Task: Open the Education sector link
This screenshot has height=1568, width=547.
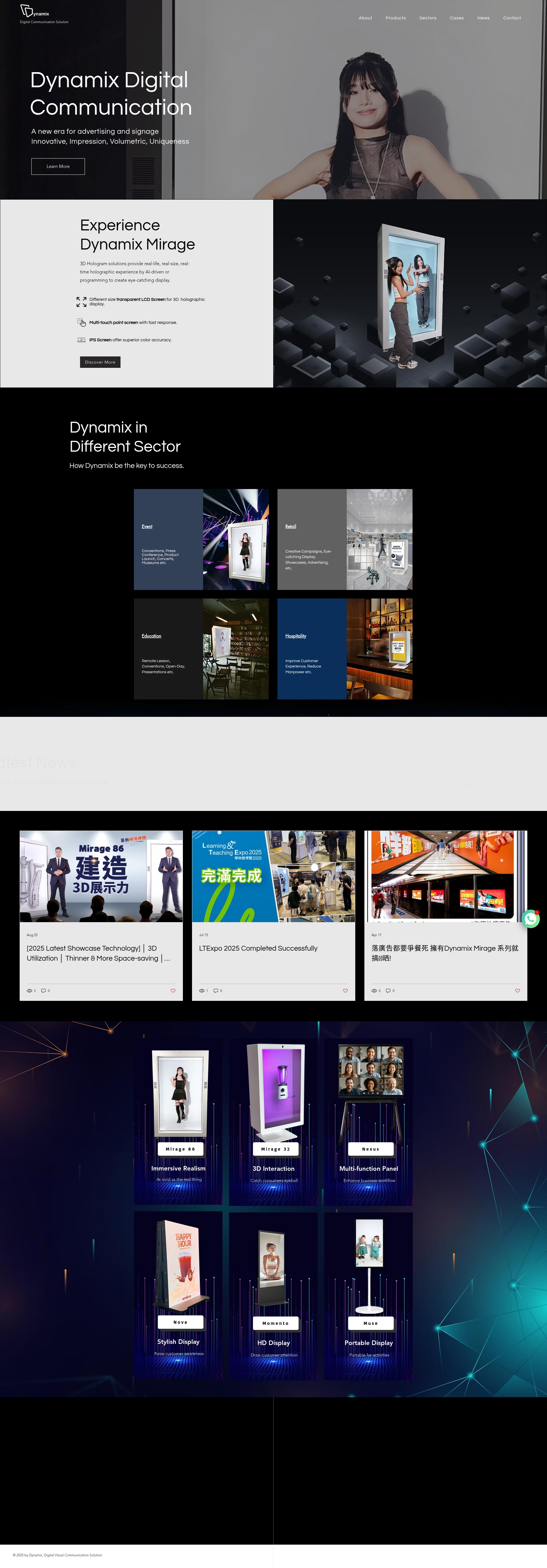Action: 152,636
